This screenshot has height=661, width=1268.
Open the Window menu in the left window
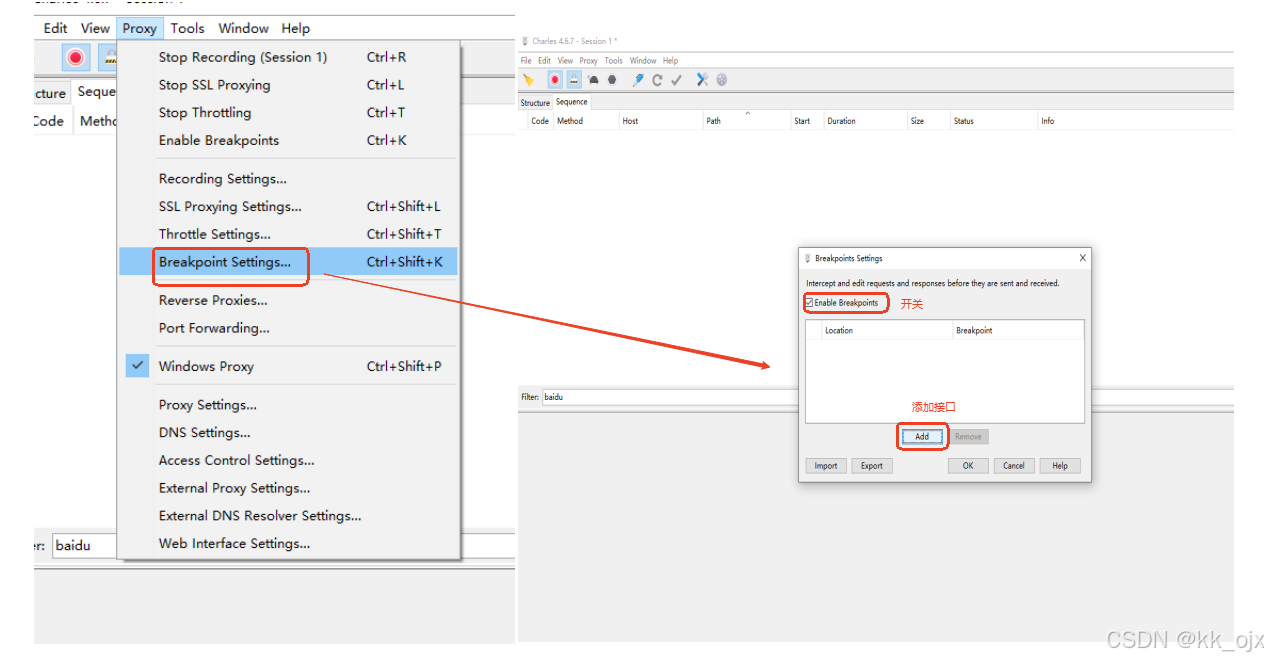[243, 28]
